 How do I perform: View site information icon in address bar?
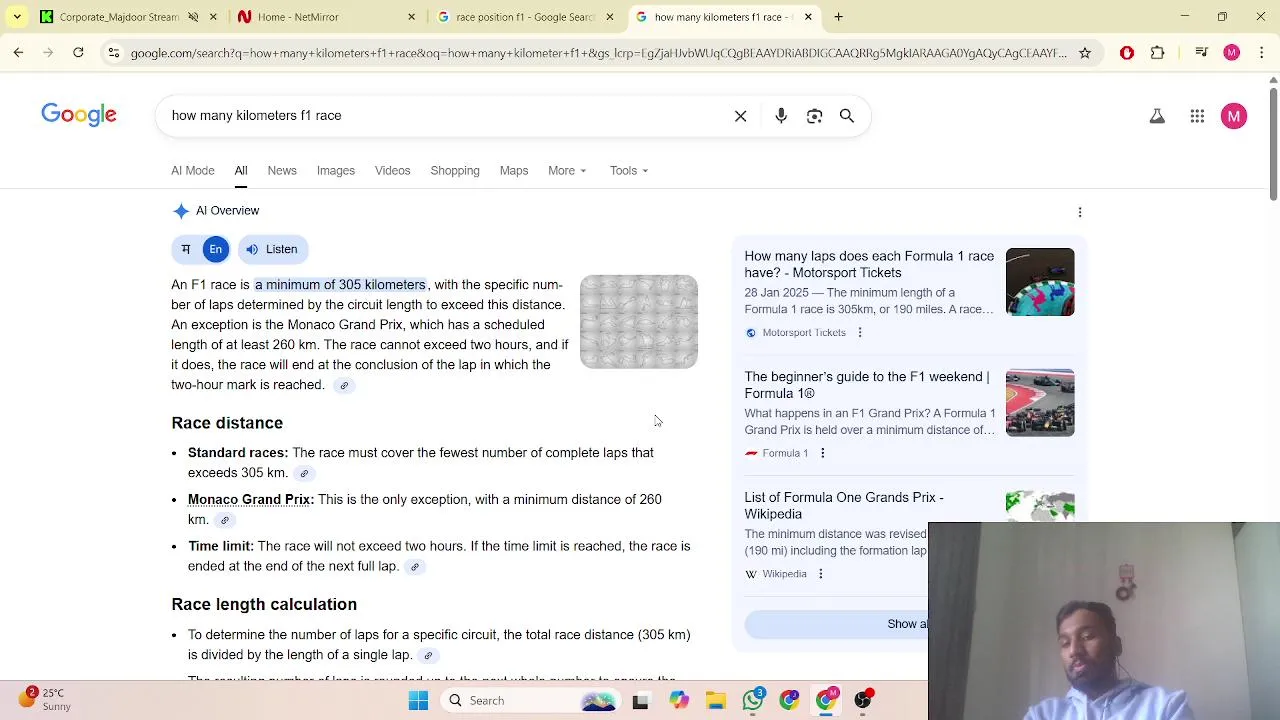click(114, 53)
